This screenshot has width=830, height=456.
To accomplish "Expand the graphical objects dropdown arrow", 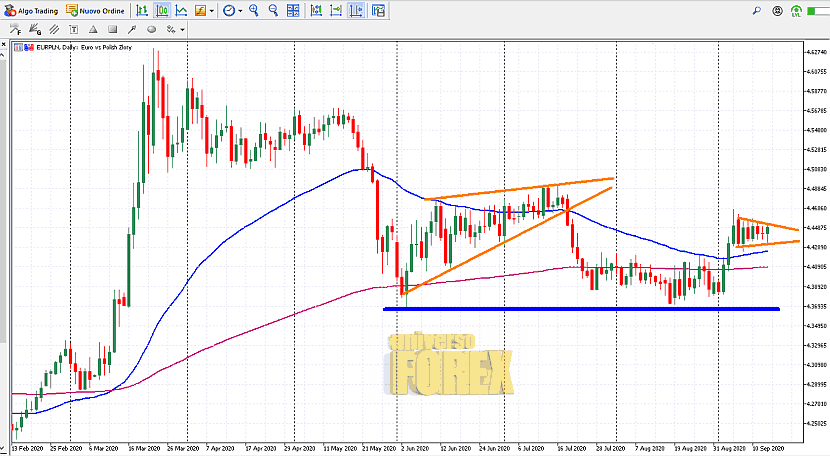I will [182, 30].
